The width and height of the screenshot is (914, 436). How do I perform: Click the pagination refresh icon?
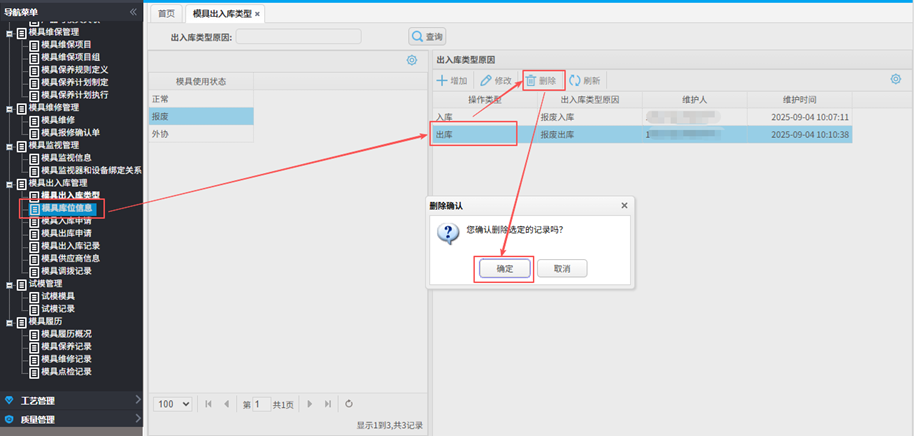tap(349, 404)
